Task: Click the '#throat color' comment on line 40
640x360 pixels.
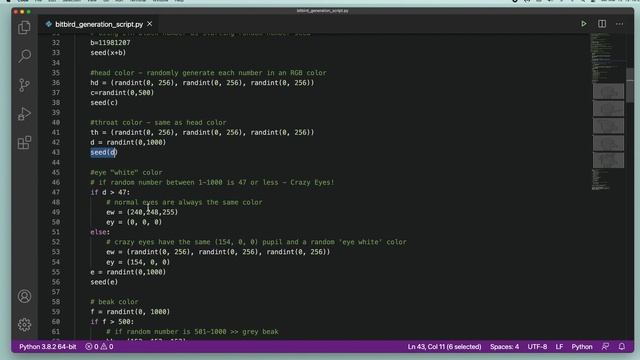Action: pos(158,122)
